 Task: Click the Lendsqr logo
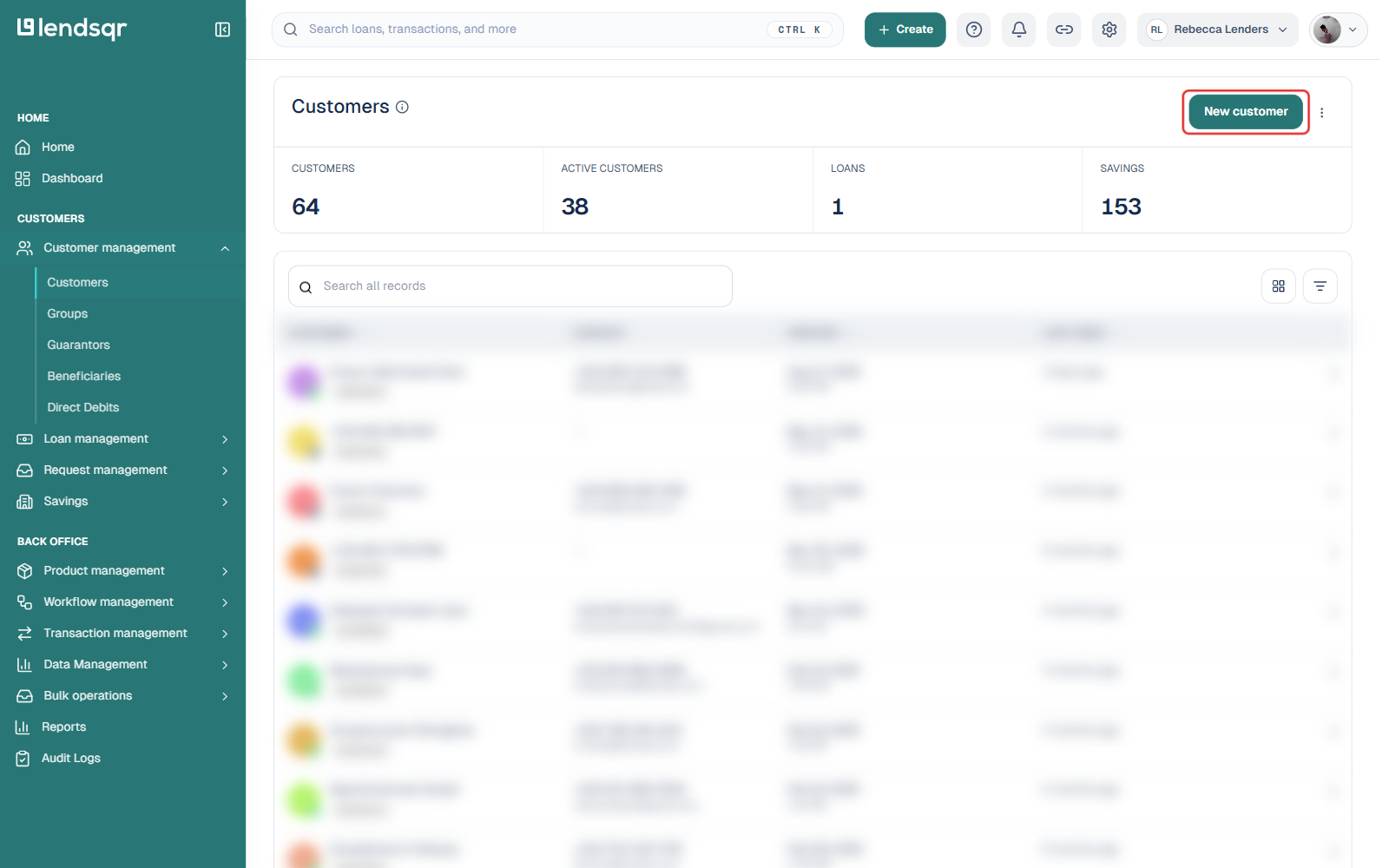coord(72,29)
